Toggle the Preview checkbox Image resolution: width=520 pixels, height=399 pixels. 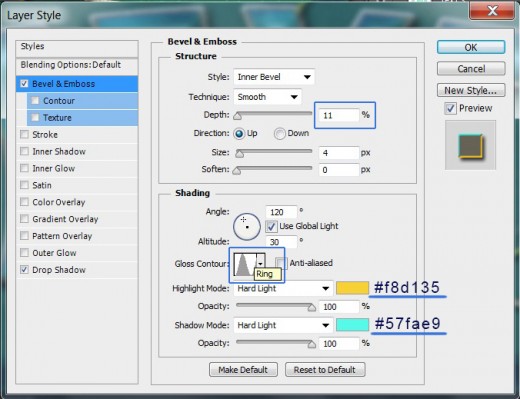click(450, 108)
